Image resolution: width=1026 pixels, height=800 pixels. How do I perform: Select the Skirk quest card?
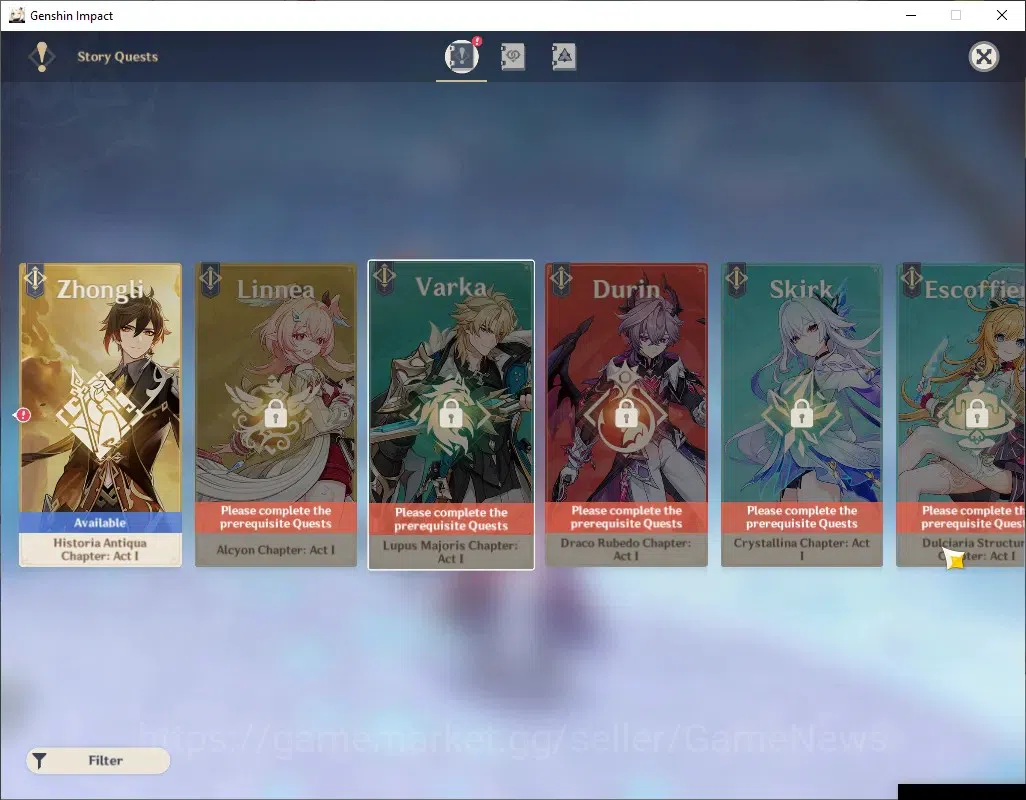[x=802, y=415]
